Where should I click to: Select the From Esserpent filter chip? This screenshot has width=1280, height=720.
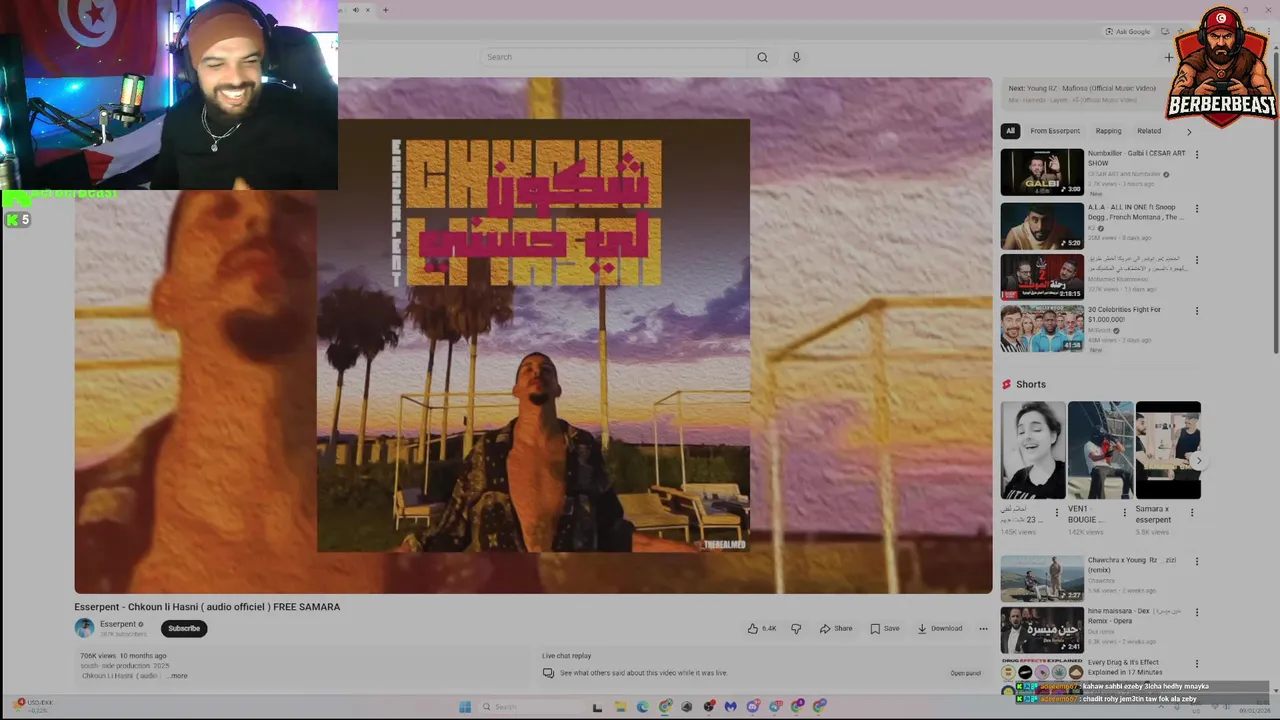(1055, 131)
